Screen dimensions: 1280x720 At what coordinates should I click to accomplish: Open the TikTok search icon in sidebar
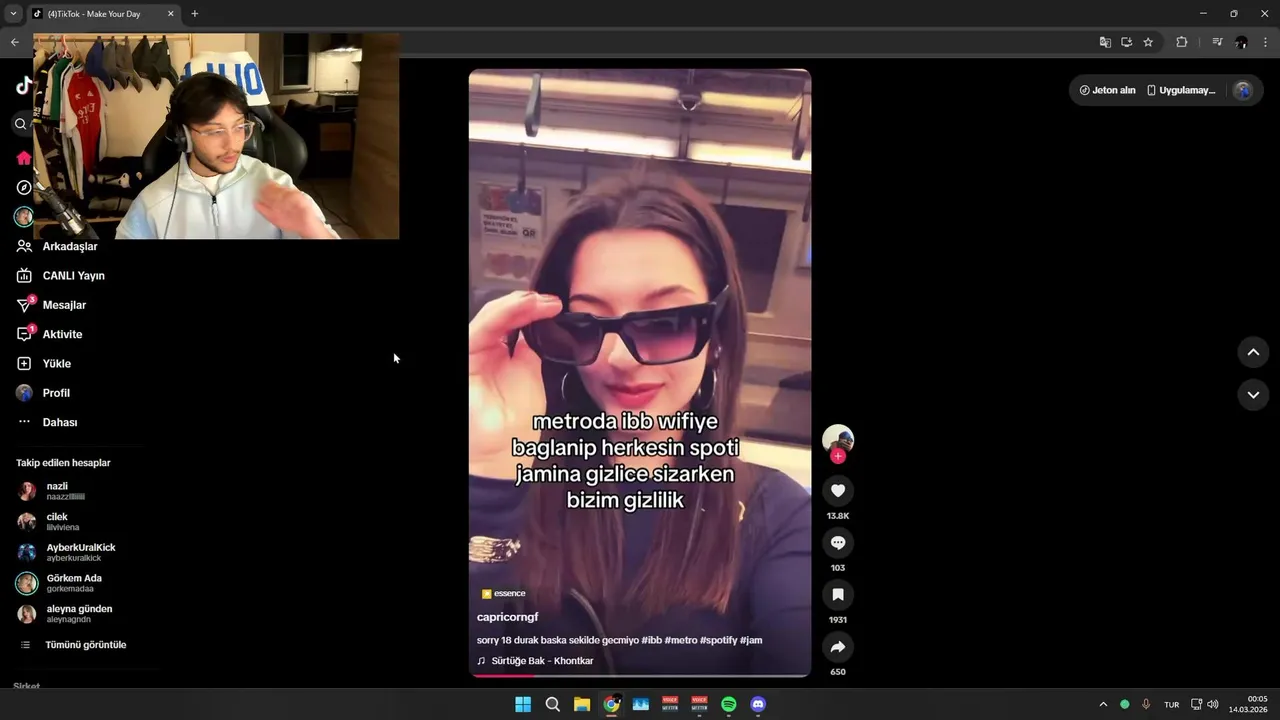[20, 124]
